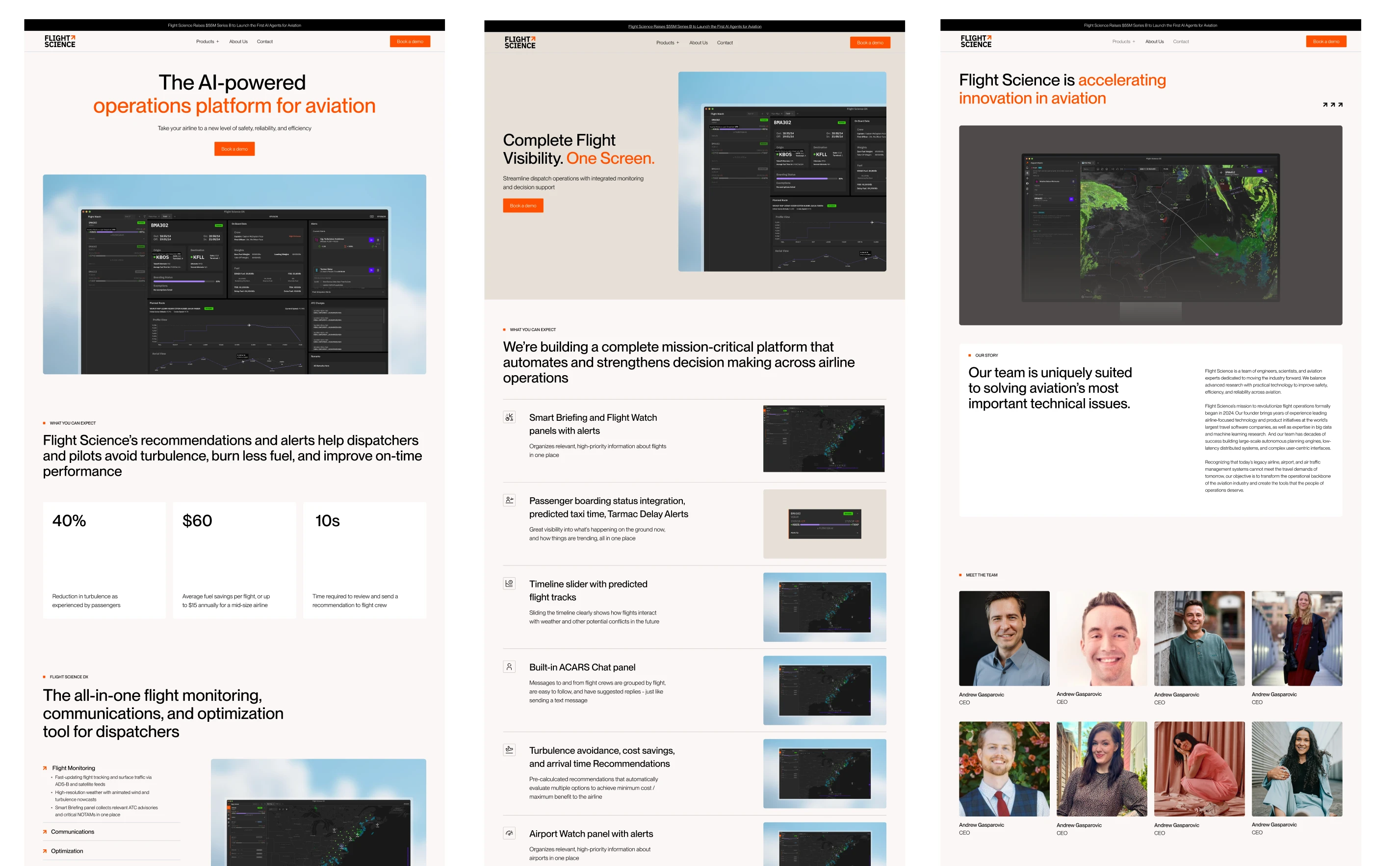Open the underlined Series B announcement banner link
The height and width of the screenshot is (866, 1400).
click(694, 26)
